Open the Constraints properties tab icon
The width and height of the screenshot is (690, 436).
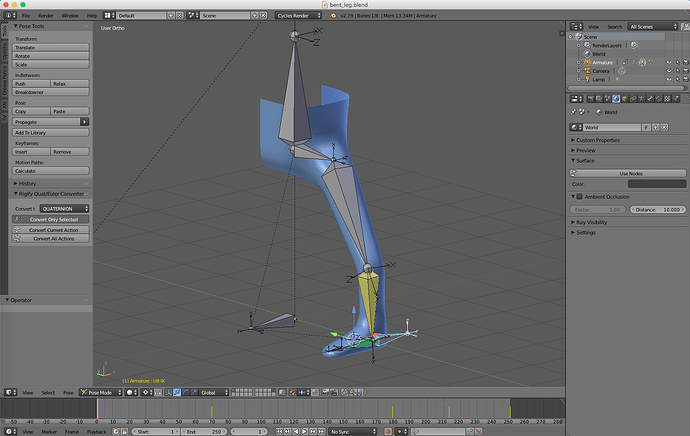tap(633, 99)
